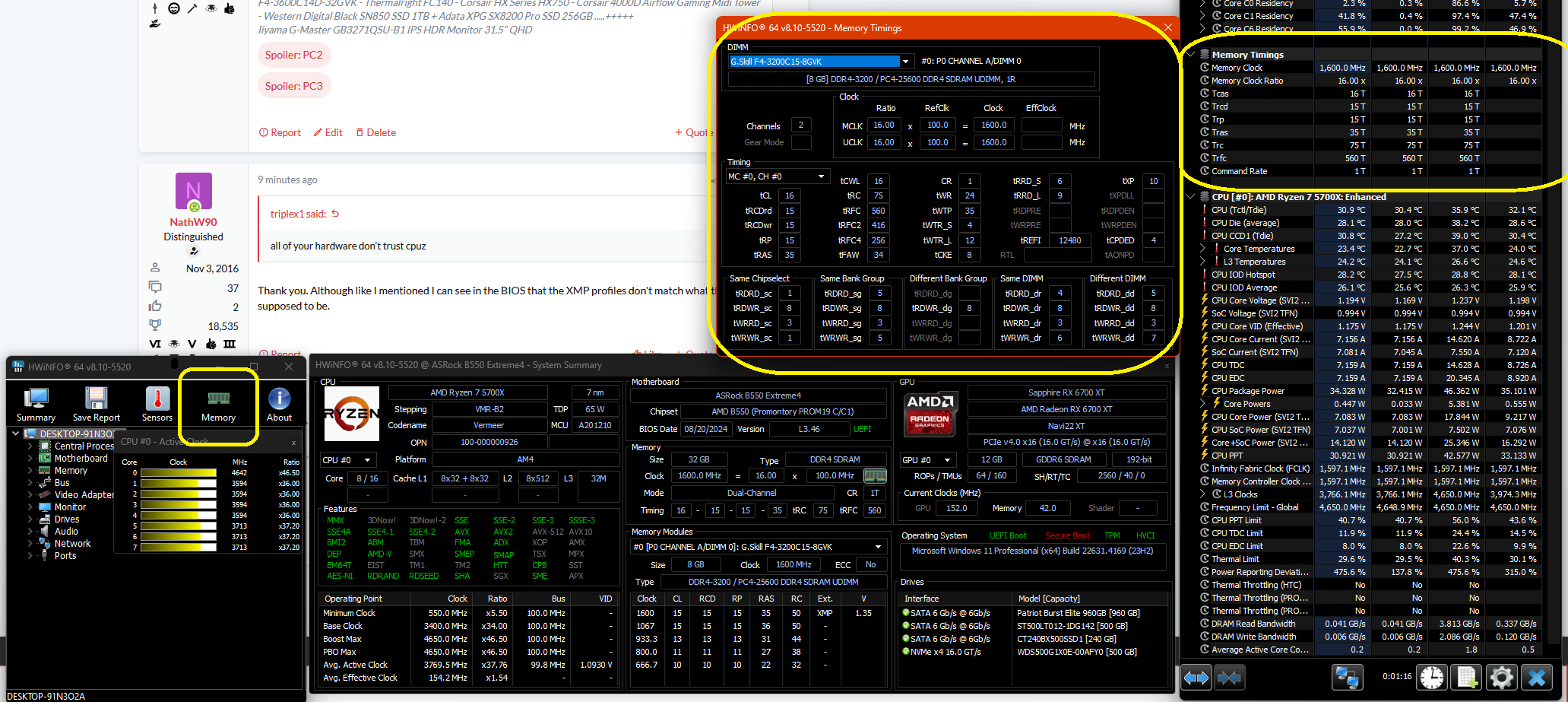Screen dimensions: 1568x702
Task: Click the Ryzen logo in System Summary
Action: pos(351,414)
